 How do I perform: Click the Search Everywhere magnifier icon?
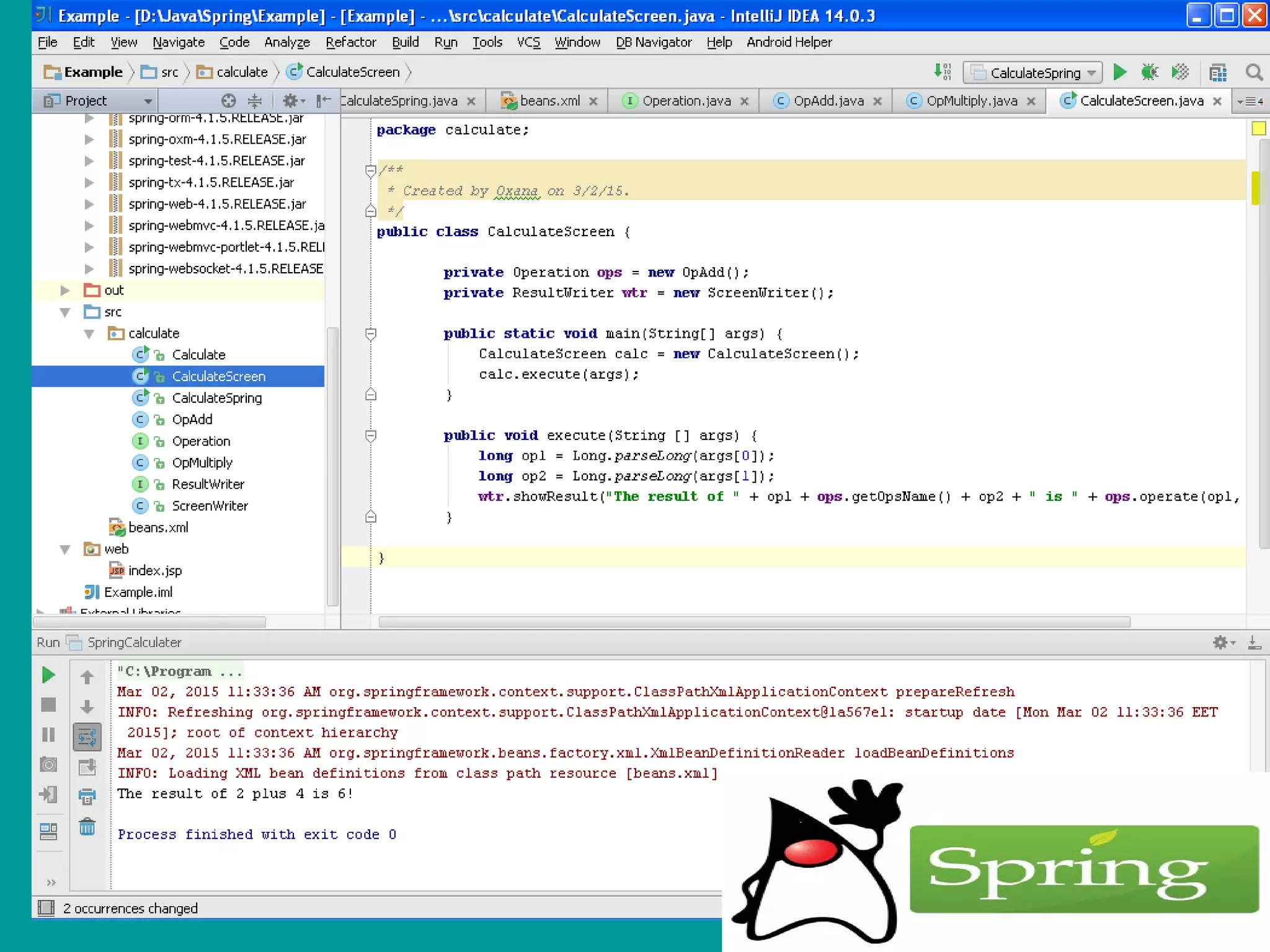point(1254,73)
